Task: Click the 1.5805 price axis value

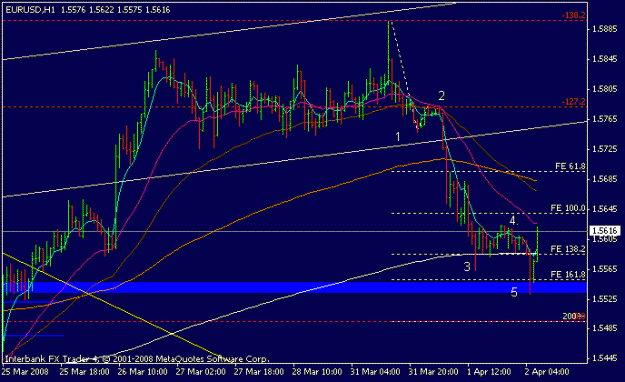Action: 605,89
